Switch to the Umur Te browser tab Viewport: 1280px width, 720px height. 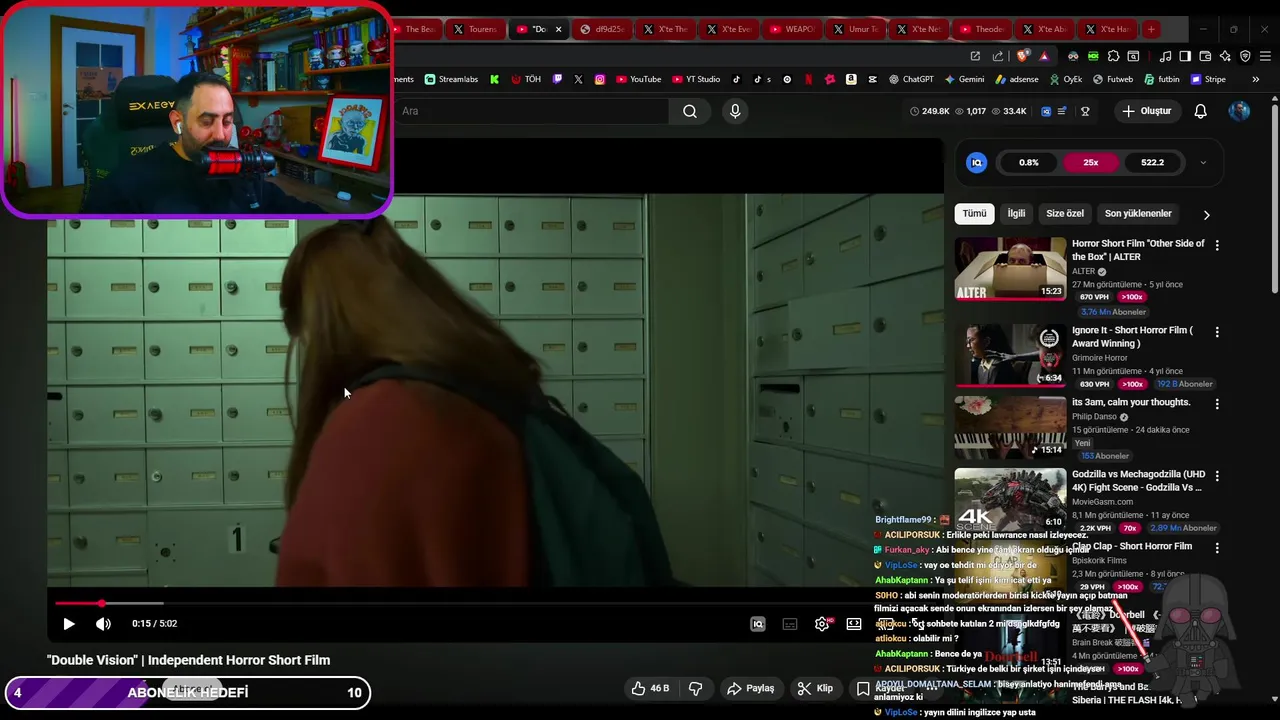(855, 29)
